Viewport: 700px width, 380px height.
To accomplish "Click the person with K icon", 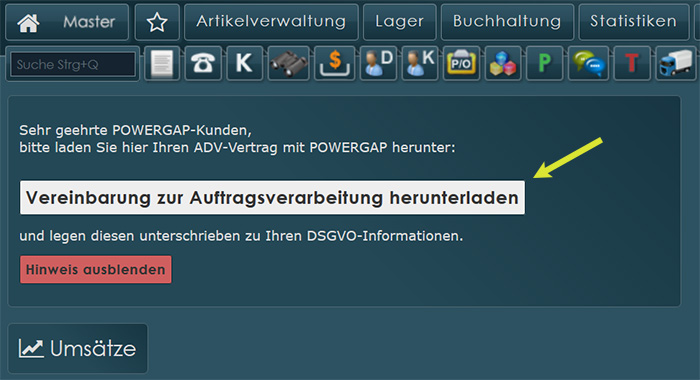I will pyautogui.click(x=420, y=63).
